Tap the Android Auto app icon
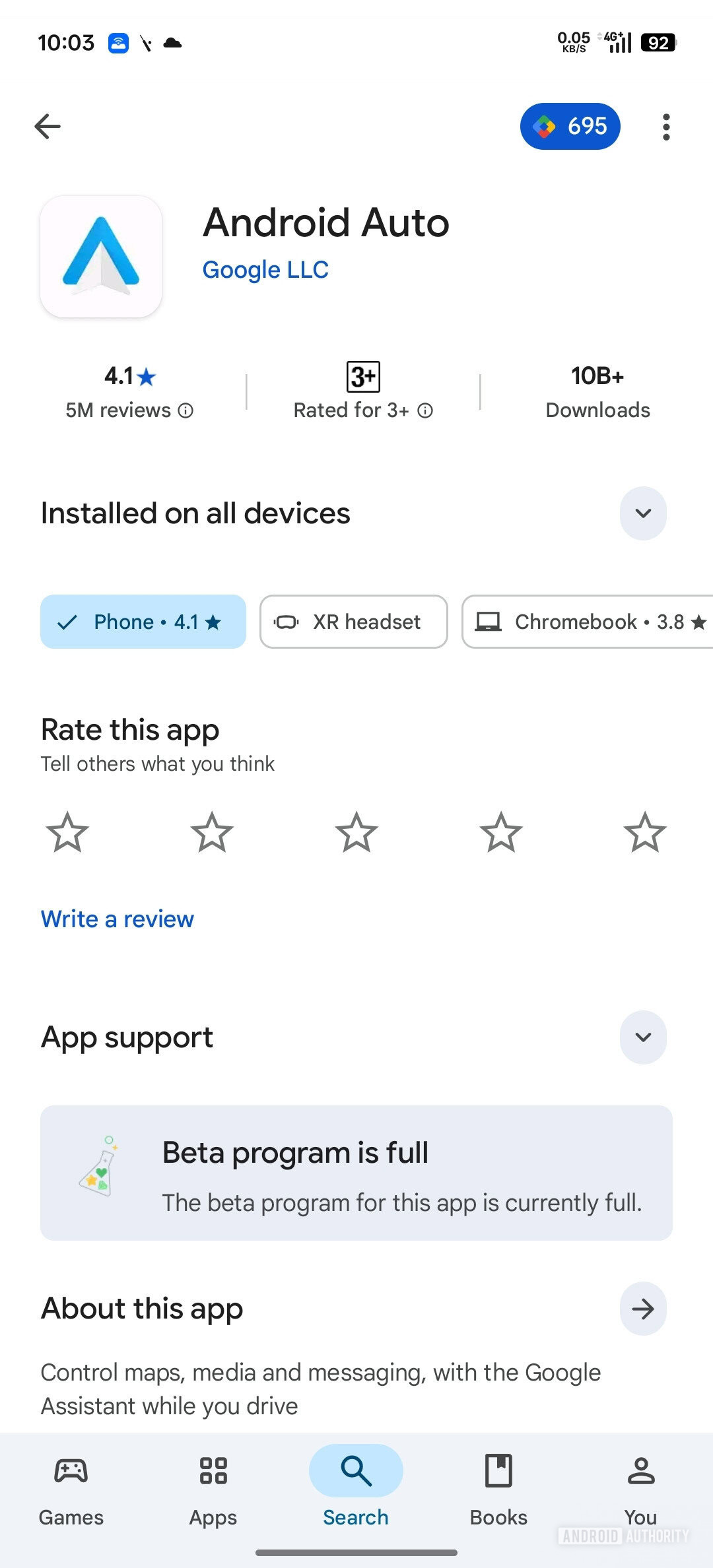Viewport: 713px width, 1568px height. (100, 256)
